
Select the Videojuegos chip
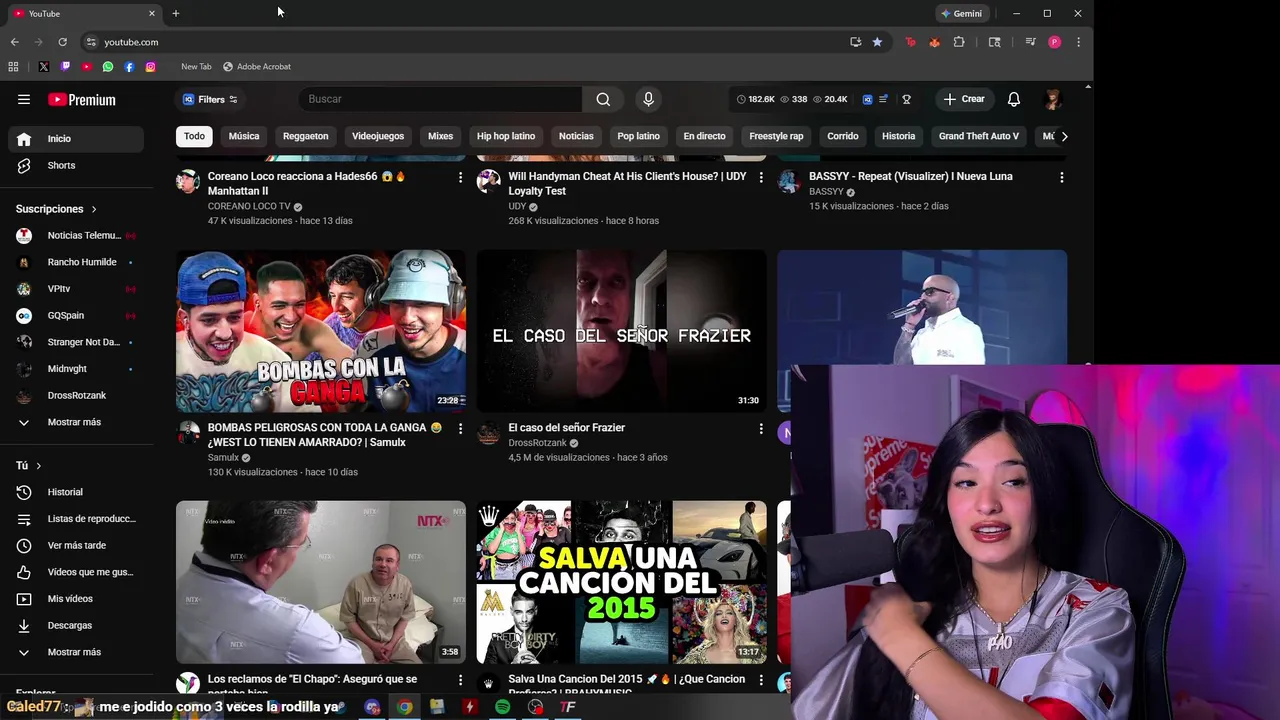378,136
